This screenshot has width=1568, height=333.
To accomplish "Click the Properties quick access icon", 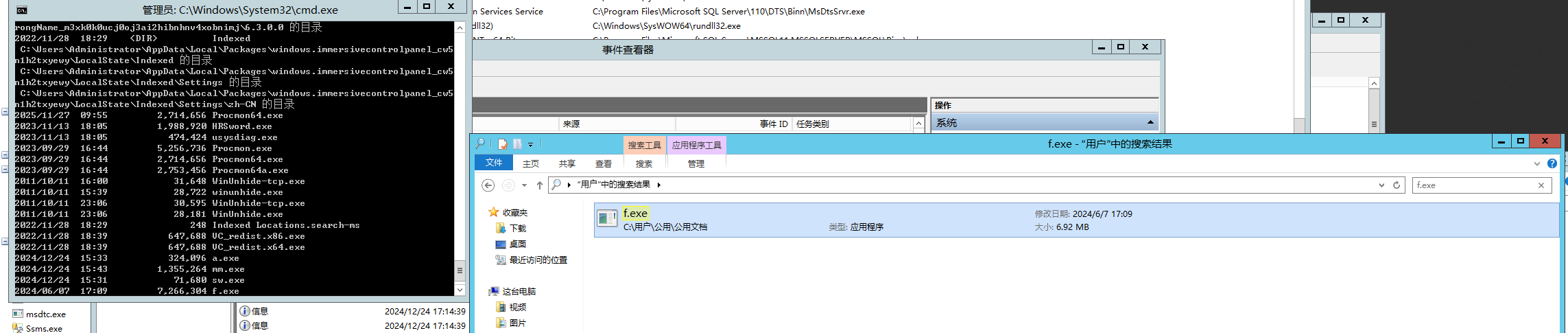I will [503, 144].
